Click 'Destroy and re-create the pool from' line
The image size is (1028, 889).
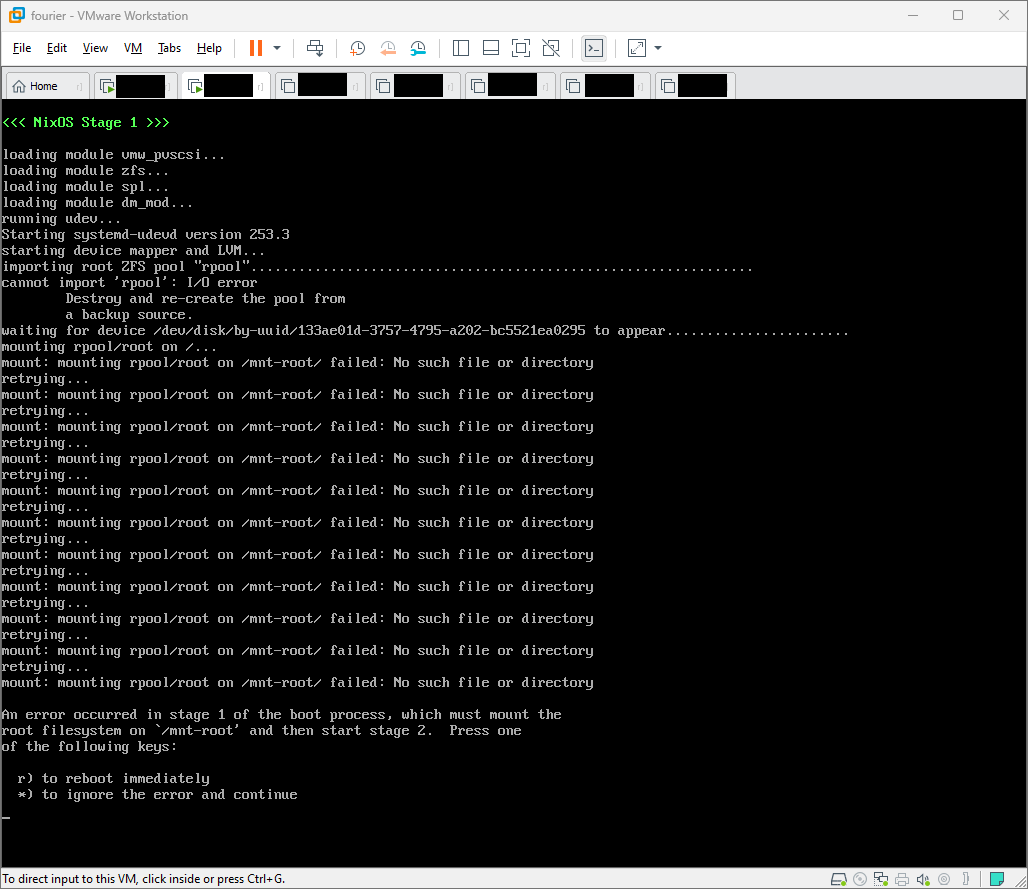coord(205,299)
